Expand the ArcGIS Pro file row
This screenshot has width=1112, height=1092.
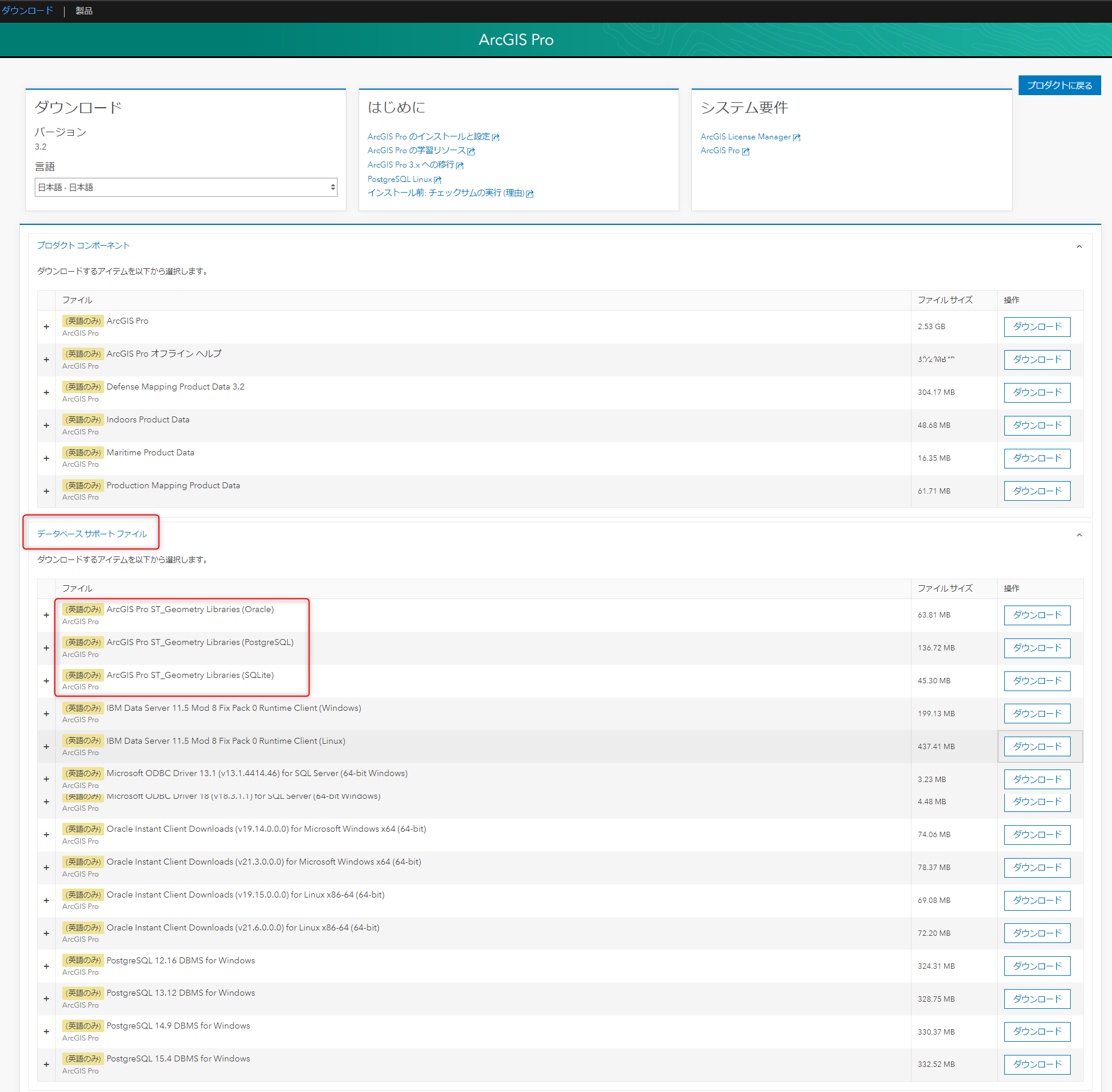(x=46, y=327)
